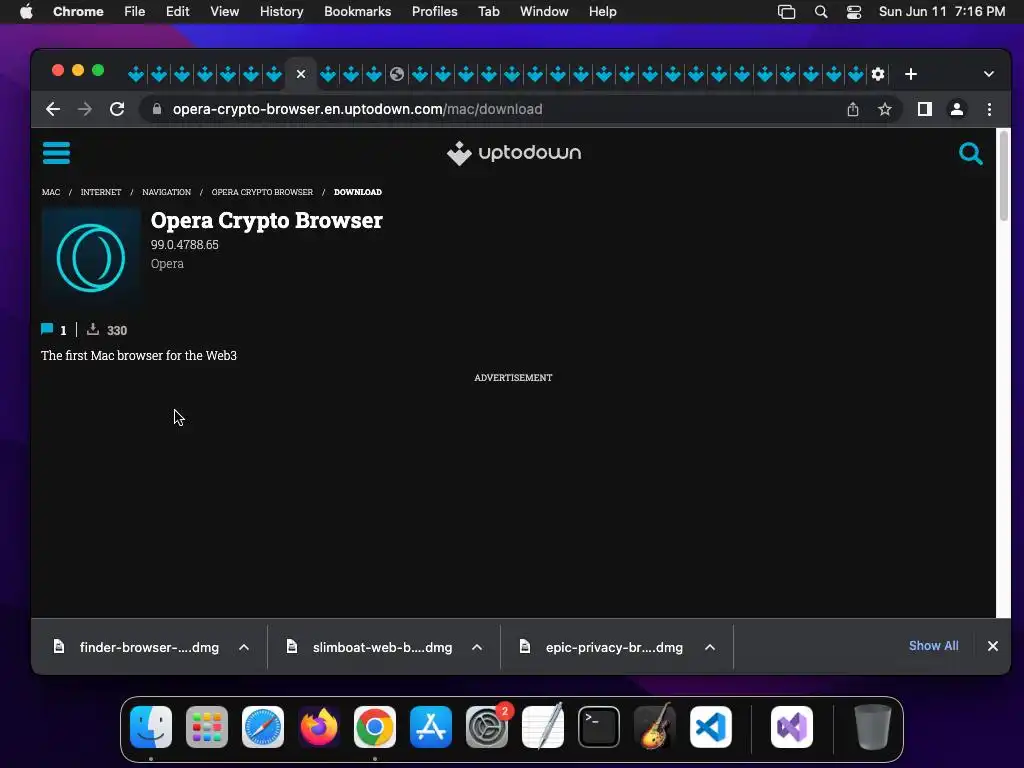Viewport: 1024px width, 768px height.
Task: Open Launchpad from the Dock
Action: (207, 727)
